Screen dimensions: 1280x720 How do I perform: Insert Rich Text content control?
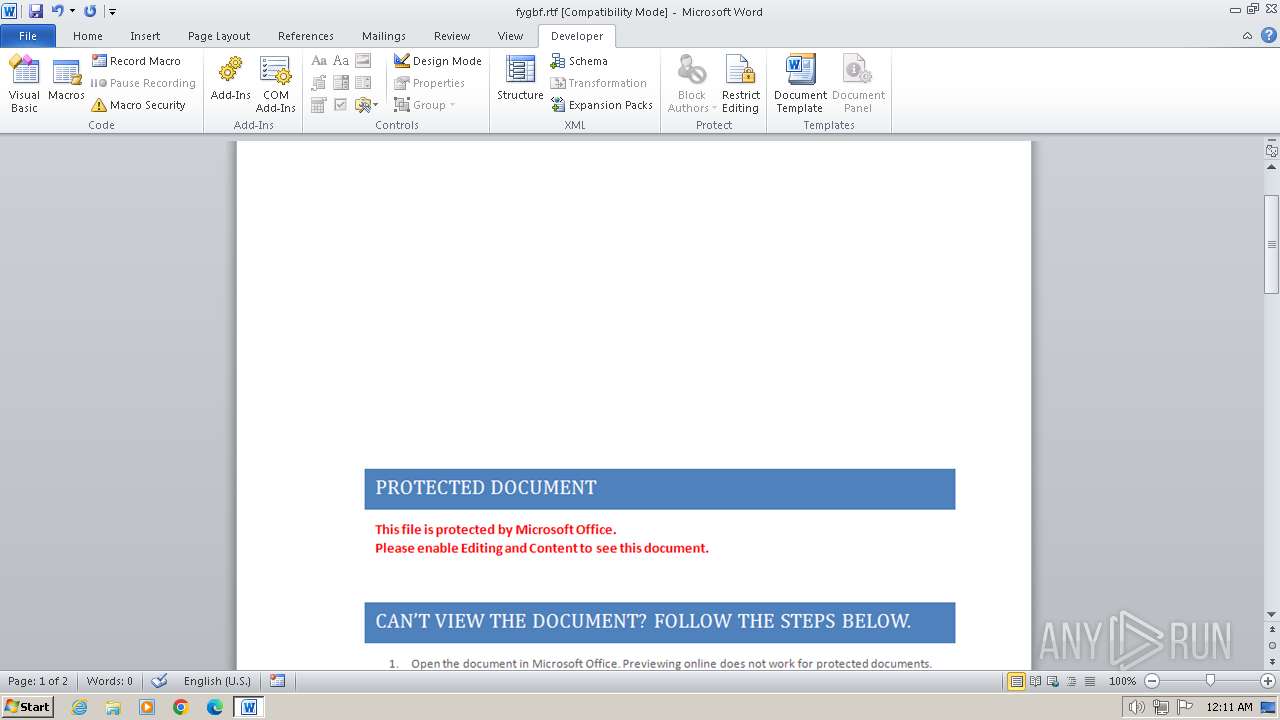point(319,61)
